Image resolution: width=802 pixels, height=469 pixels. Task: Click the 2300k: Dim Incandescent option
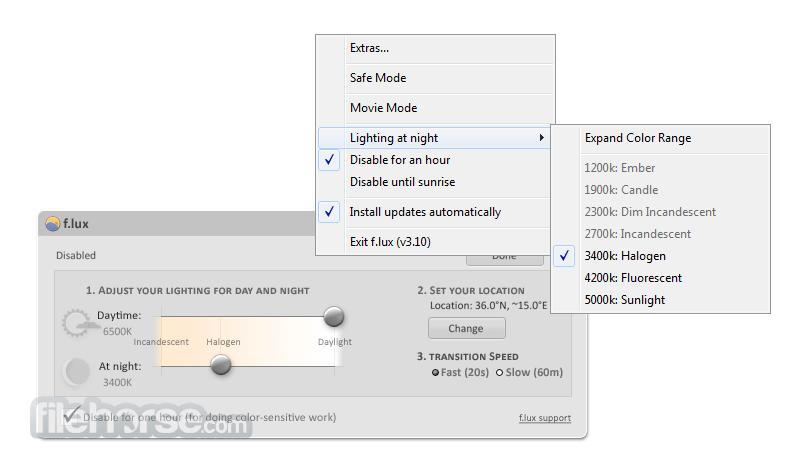[661, 212]
